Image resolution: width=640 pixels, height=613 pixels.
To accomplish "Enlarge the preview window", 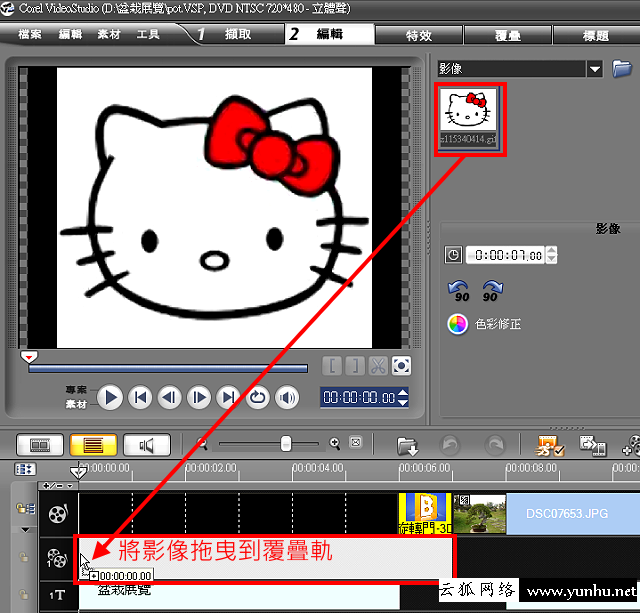I will pos(401,366).
